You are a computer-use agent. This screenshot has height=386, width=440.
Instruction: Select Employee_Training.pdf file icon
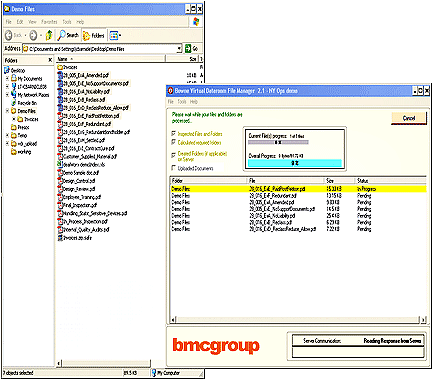tap(60, 197)
